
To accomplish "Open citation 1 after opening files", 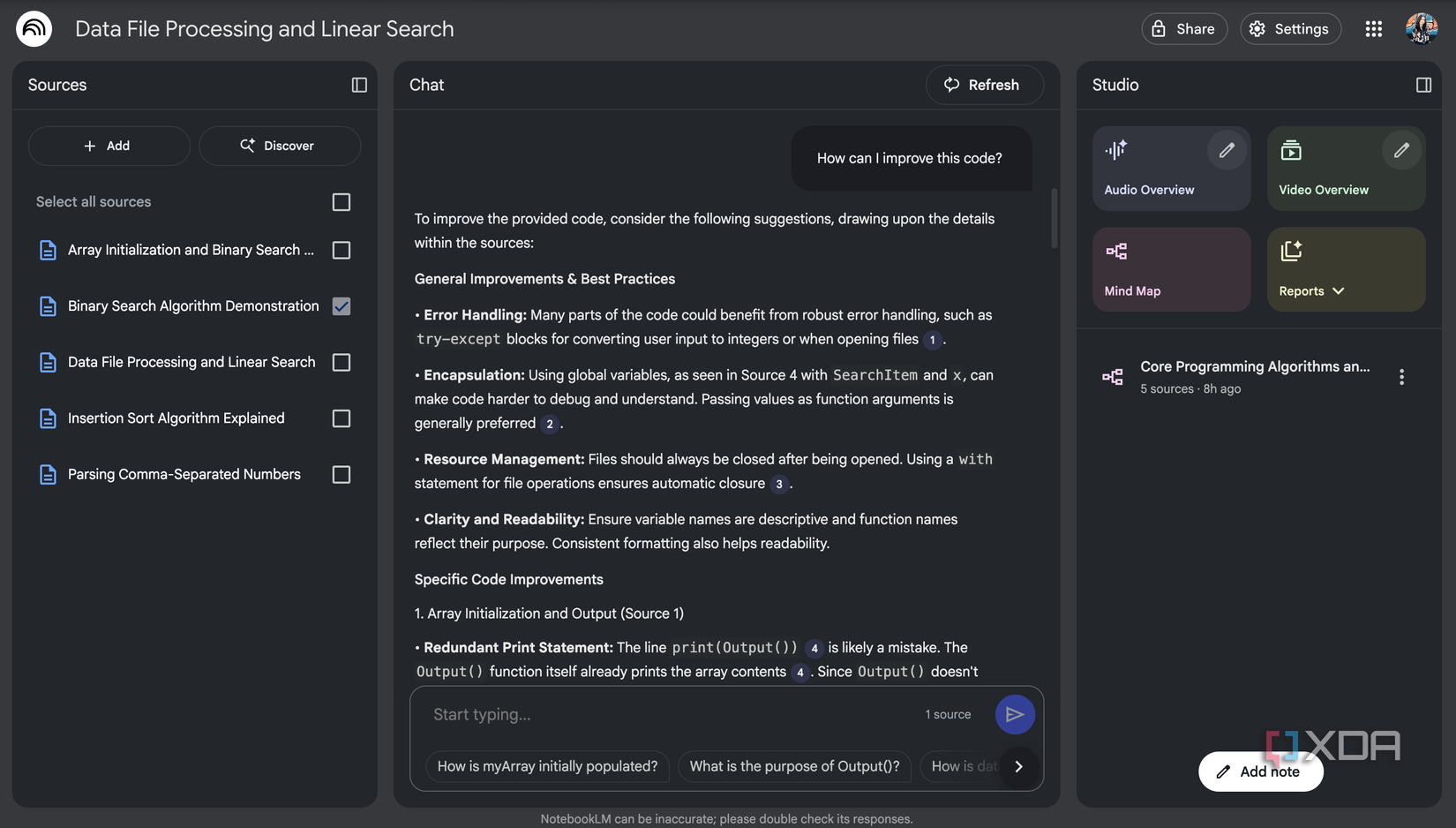I will 932,340.
